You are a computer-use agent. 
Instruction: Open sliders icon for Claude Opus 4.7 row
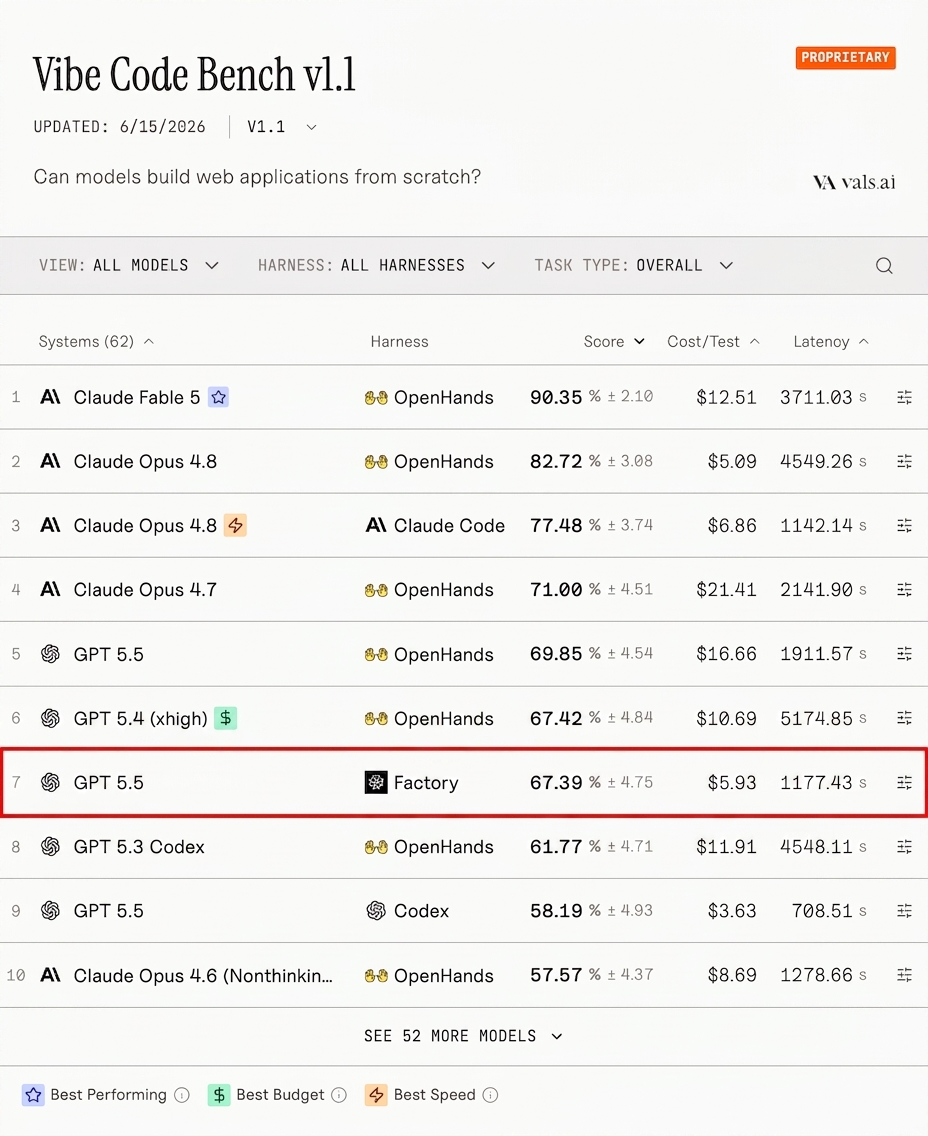[x=904, y=590]
